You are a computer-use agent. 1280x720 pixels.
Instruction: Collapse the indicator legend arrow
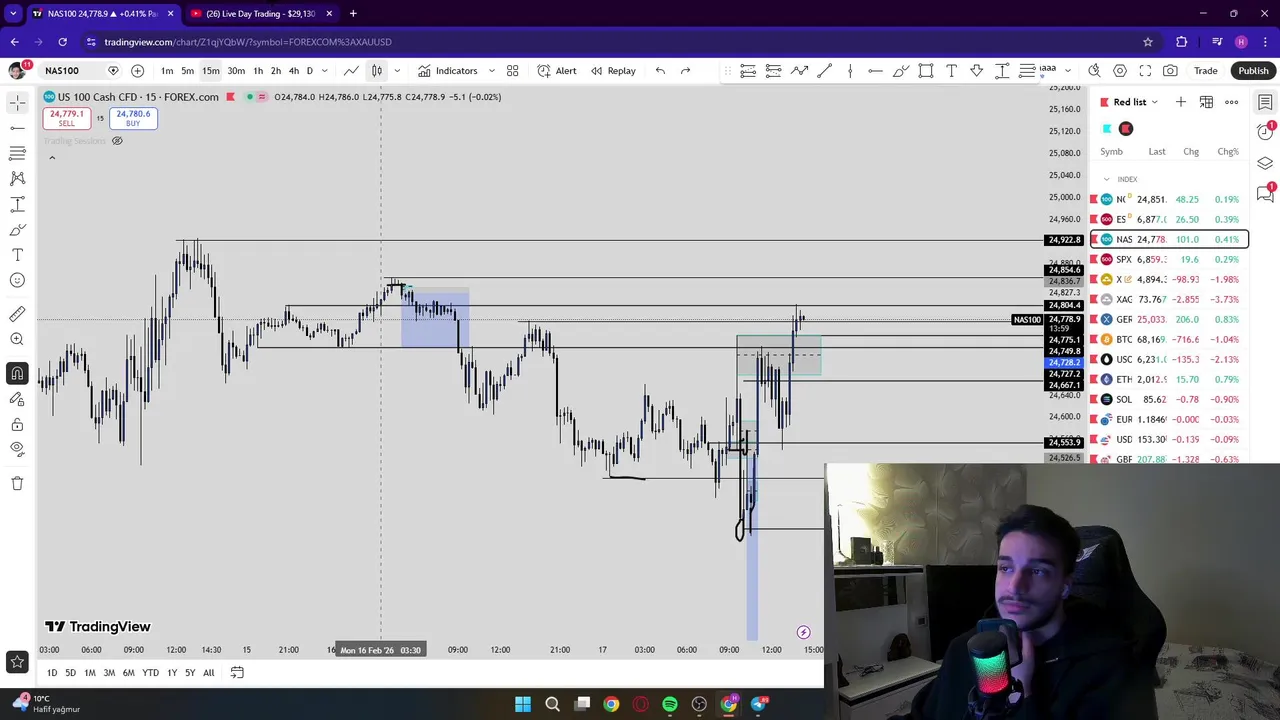tap(52, 157)
